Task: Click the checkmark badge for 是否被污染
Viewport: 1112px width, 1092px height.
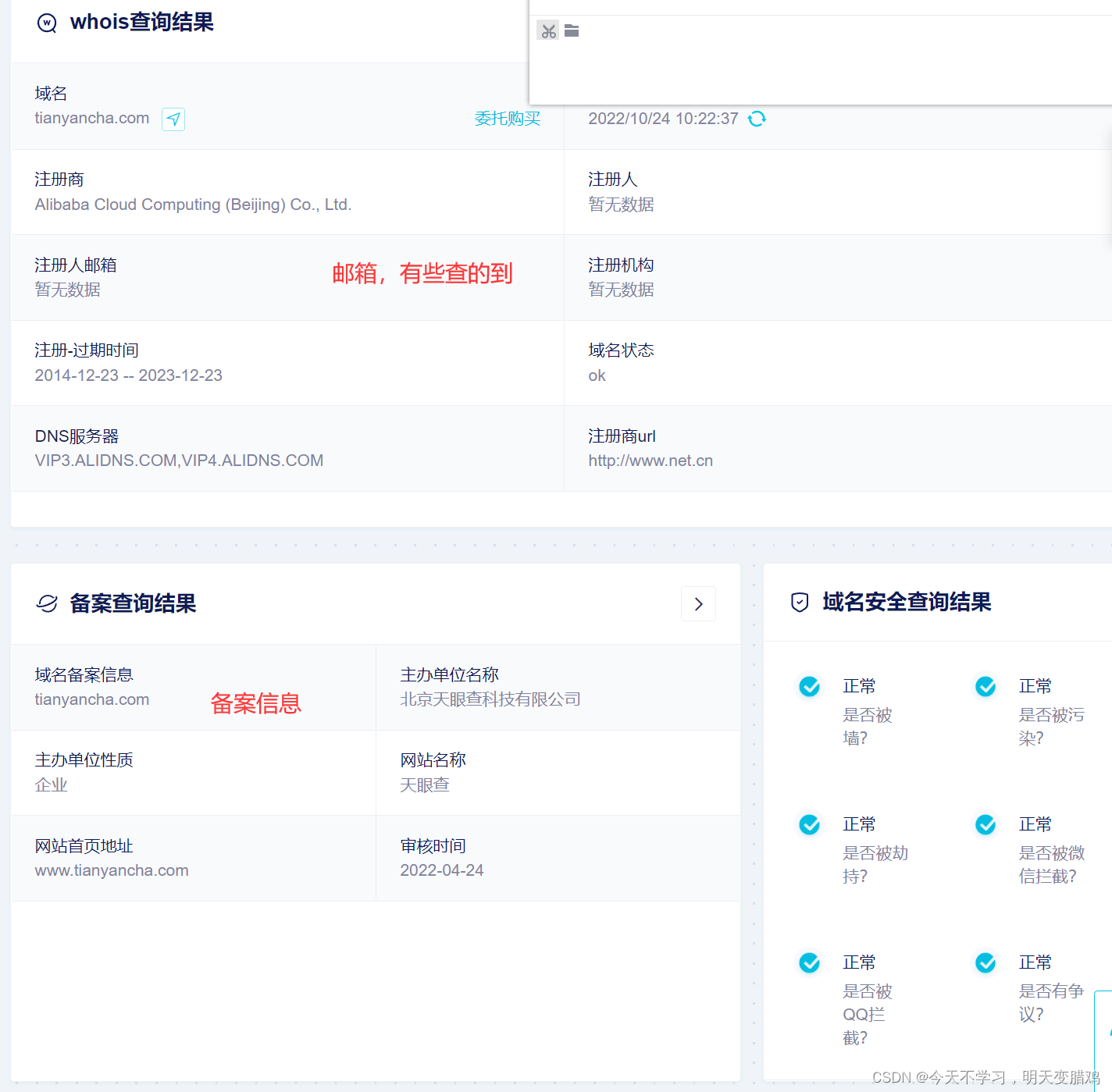Action: click(985, 686)
